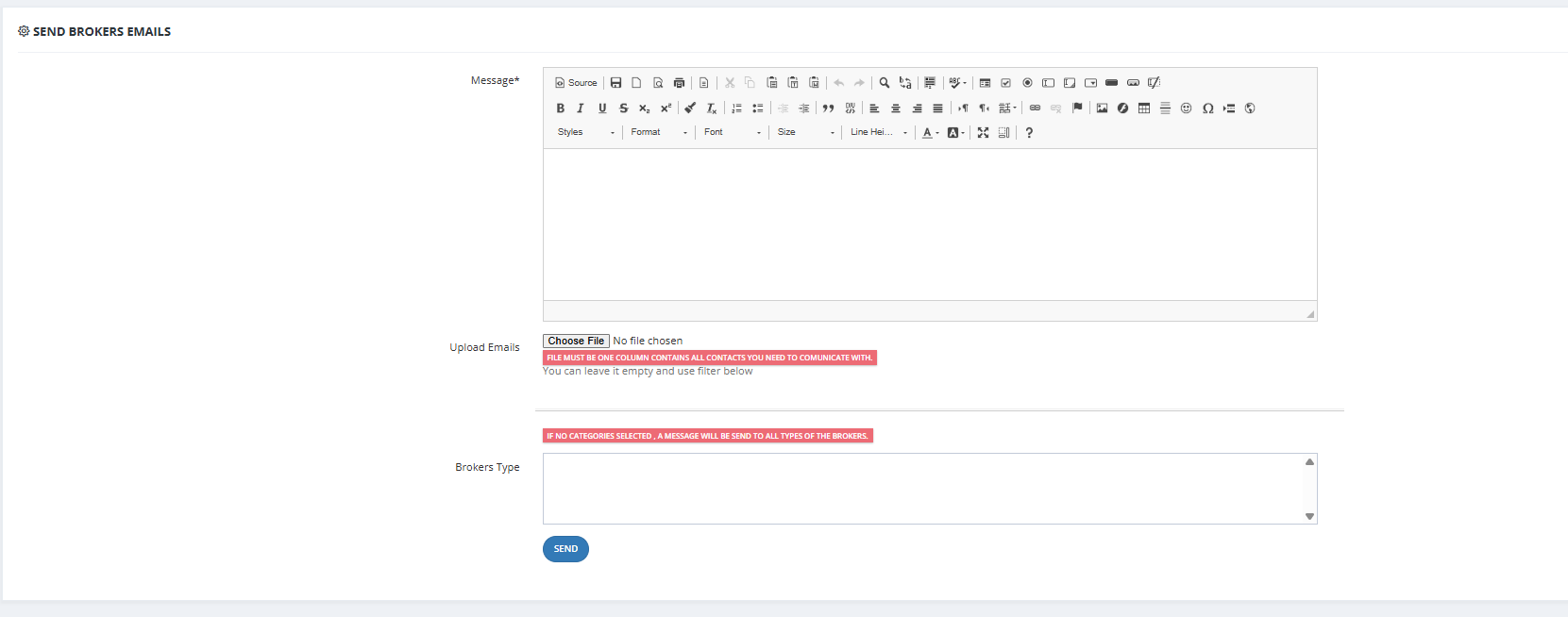Insert special character with the Omega icon
Image resolution: width=1568 pixels, height=617 pixels.
pos(1208,108)
